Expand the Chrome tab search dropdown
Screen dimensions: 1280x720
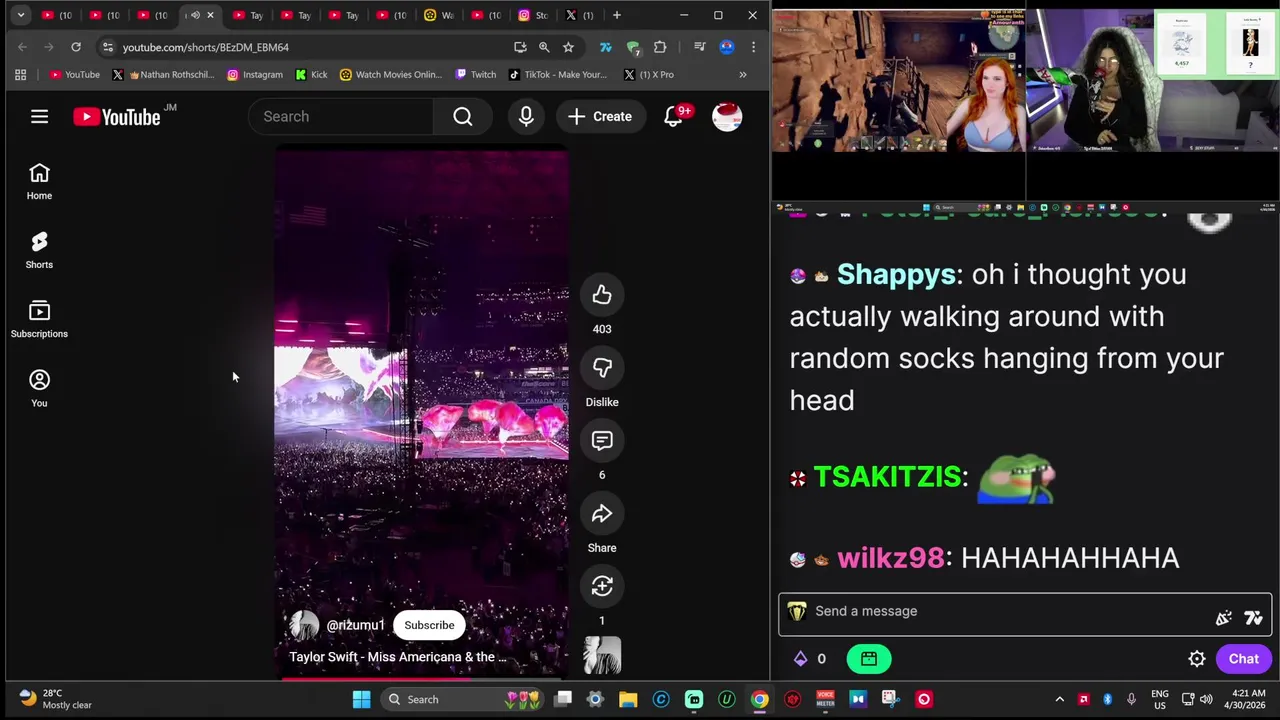coord(21,15)
